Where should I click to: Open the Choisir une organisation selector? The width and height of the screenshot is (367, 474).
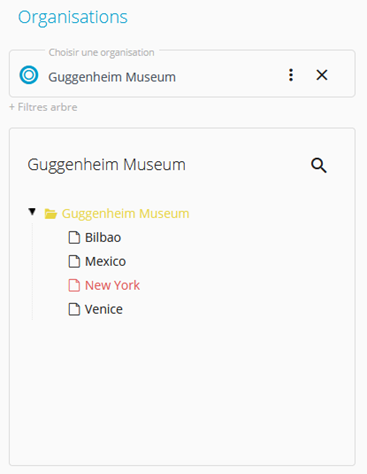(182, 74)
